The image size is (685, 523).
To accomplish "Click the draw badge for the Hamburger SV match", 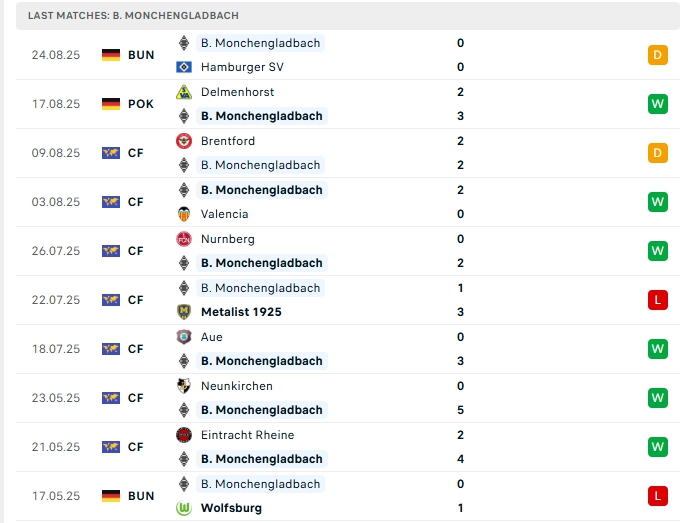I will (x=657, y=55).
